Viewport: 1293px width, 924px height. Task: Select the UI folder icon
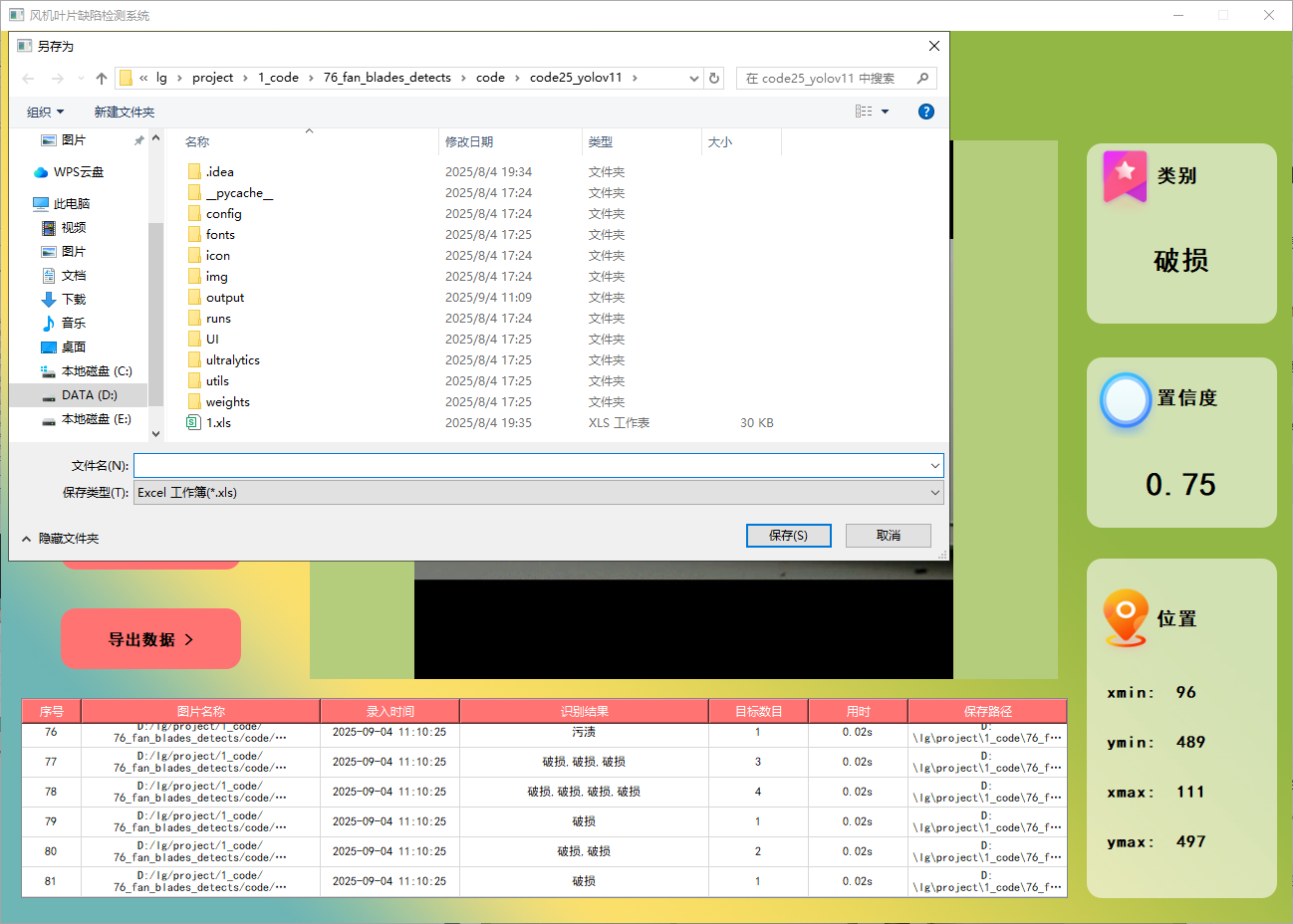[x=194, y=339]
